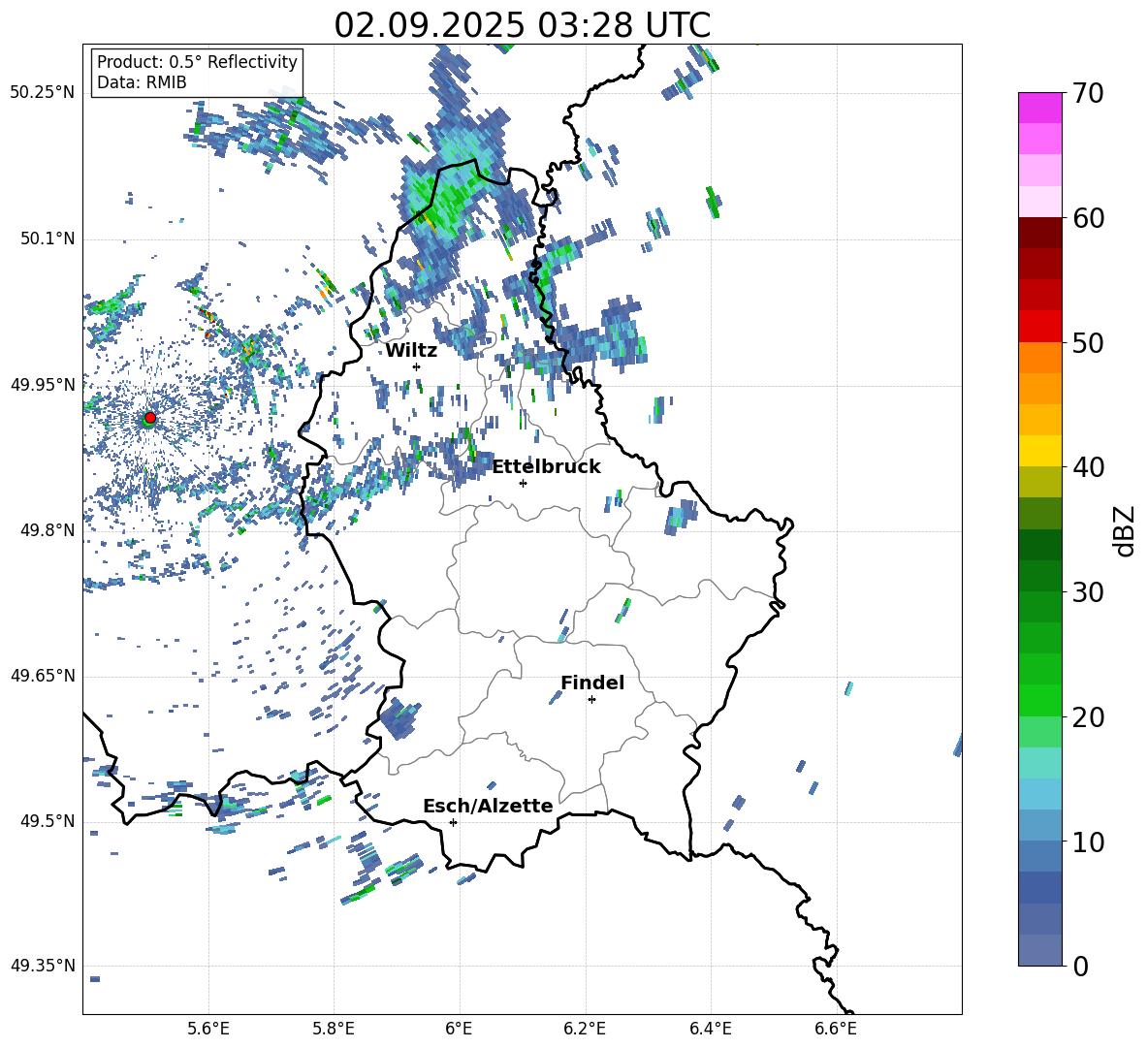The height and width of the screenshot is (1048, 1148).
Task: Click the 20 tick on colorbar
Action: (x=1088, y=717)
